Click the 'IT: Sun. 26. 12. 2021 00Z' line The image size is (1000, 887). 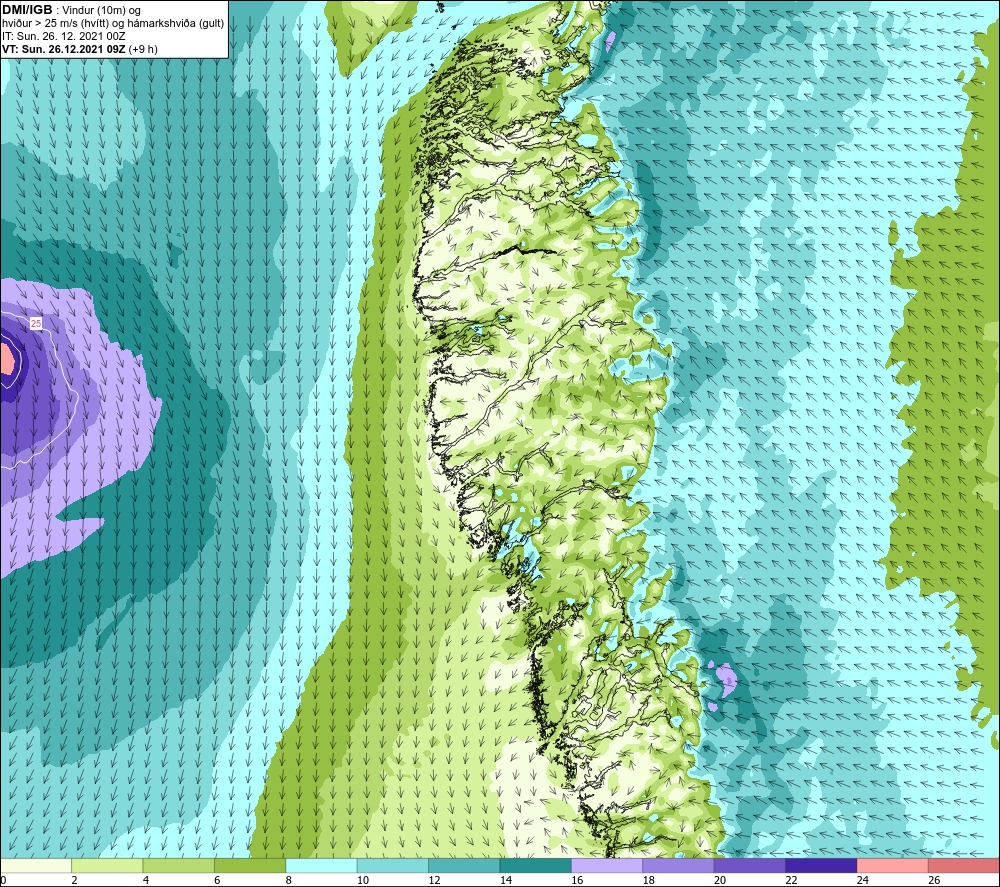(x=64, y=36)
